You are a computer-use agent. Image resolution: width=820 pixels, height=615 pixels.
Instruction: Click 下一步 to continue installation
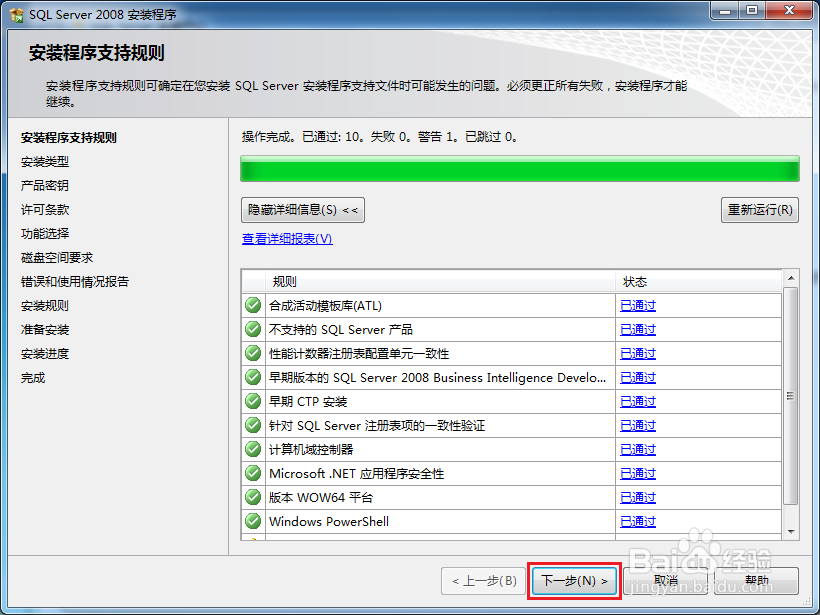[573, 580]
